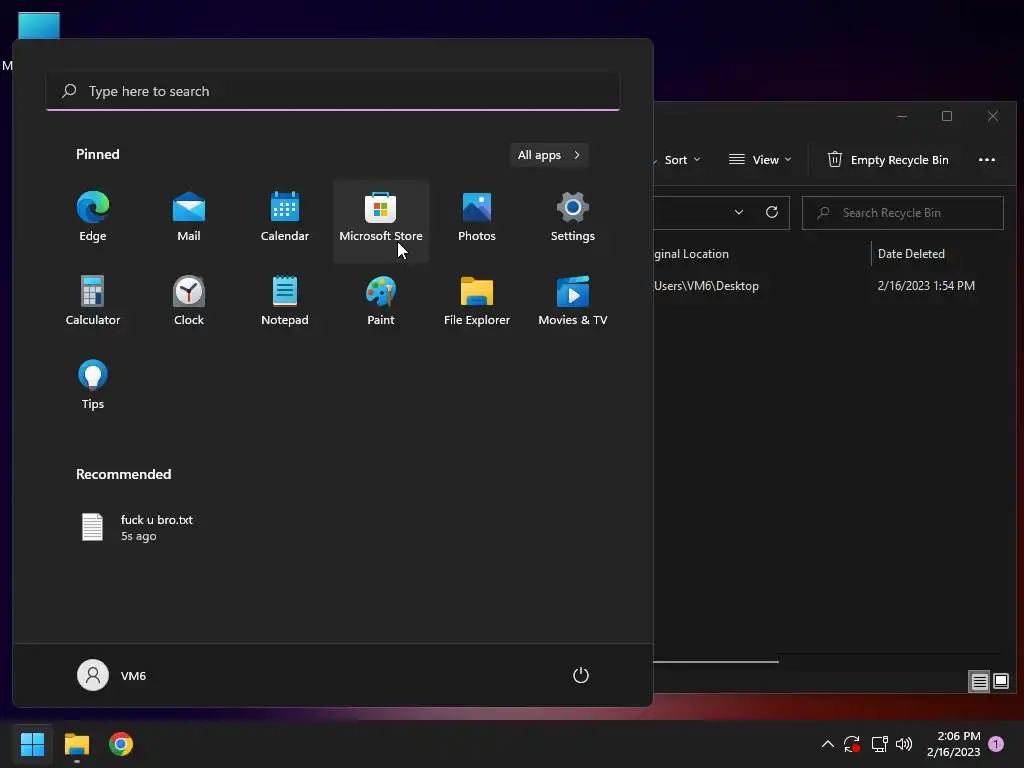This screenshot has width=1024, height=768.
Task: Expand the Sort dropdown in Recycle Bin
Action: pyautogui.click(x=682, y=160)
